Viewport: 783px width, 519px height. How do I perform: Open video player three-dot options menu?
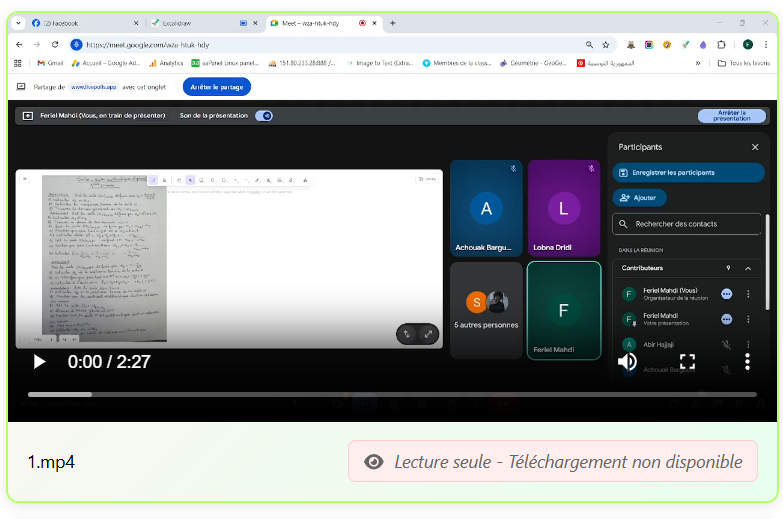tap(747, 362)
